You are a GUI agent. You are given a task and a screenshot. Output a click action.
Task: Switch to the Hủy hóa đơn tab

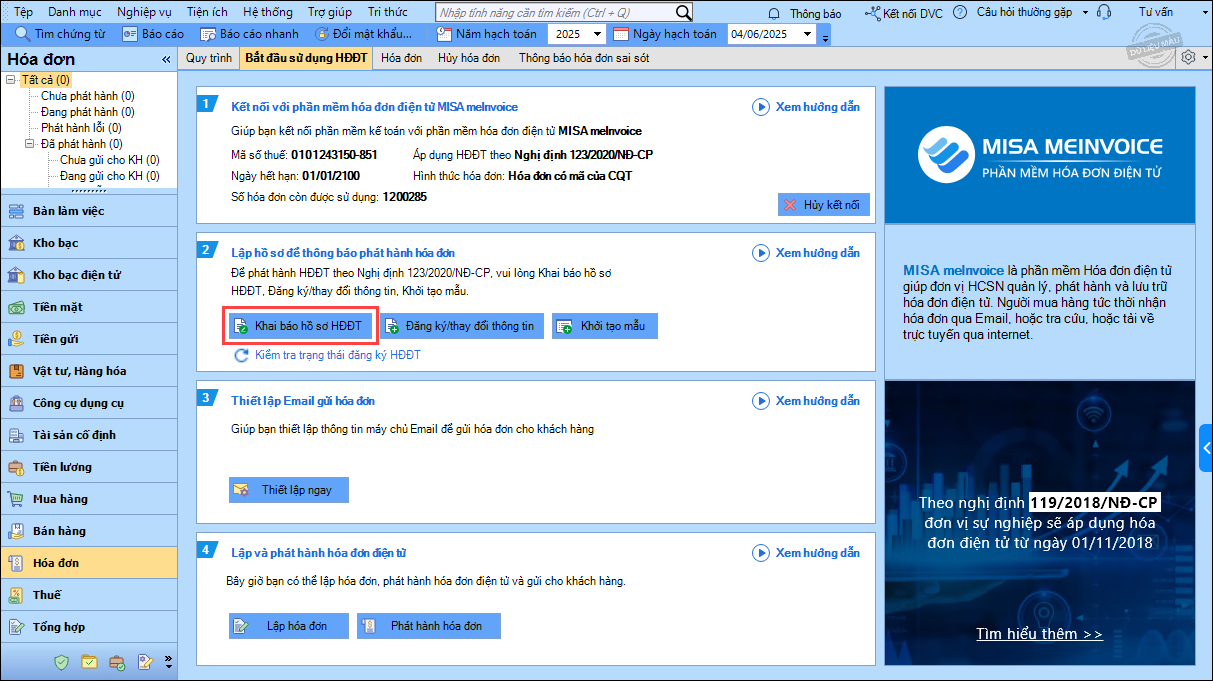pyautogui.click(x=469, y=58)
